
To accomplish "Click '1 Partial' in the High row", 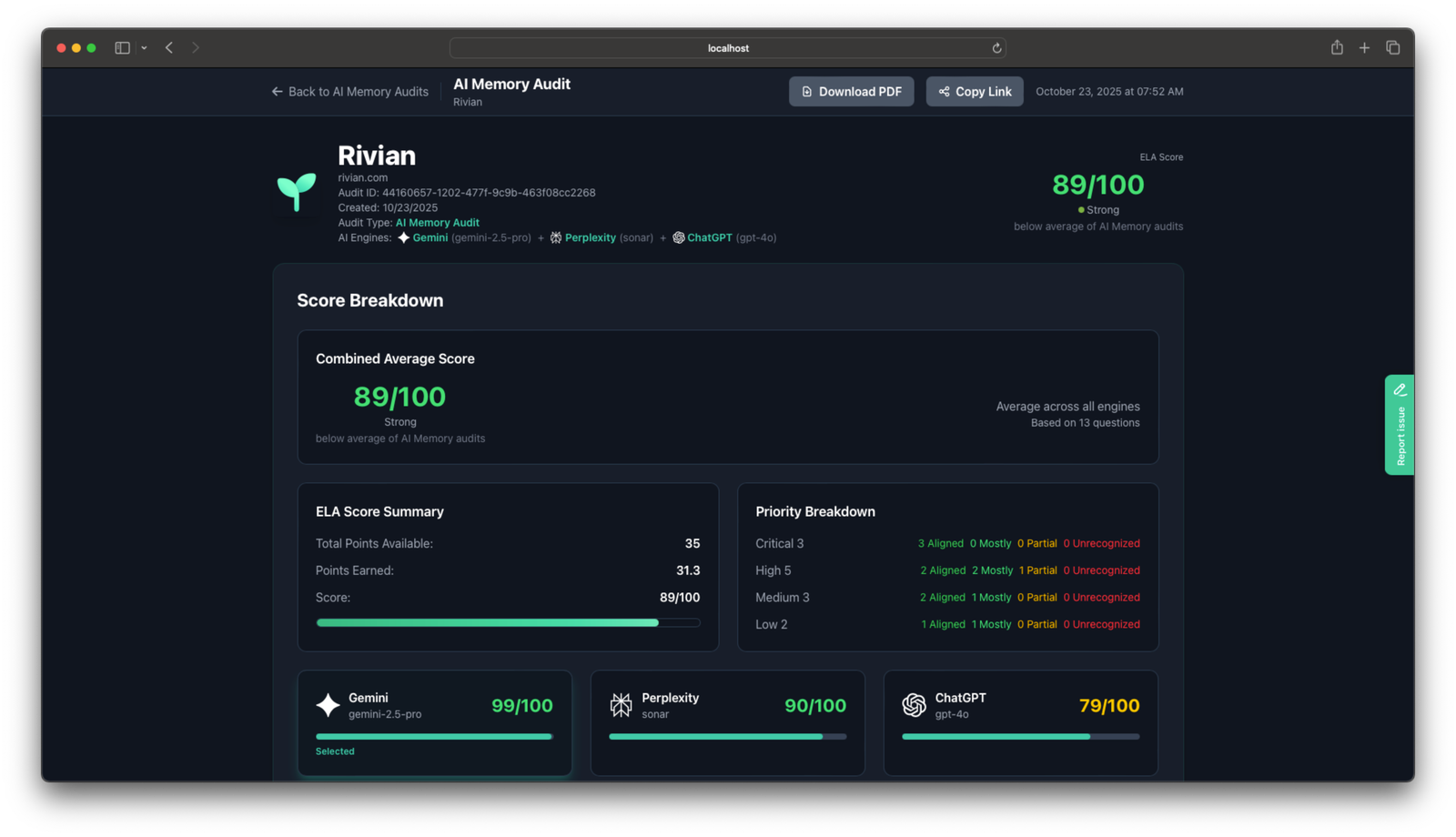I will pos(1037,570).
